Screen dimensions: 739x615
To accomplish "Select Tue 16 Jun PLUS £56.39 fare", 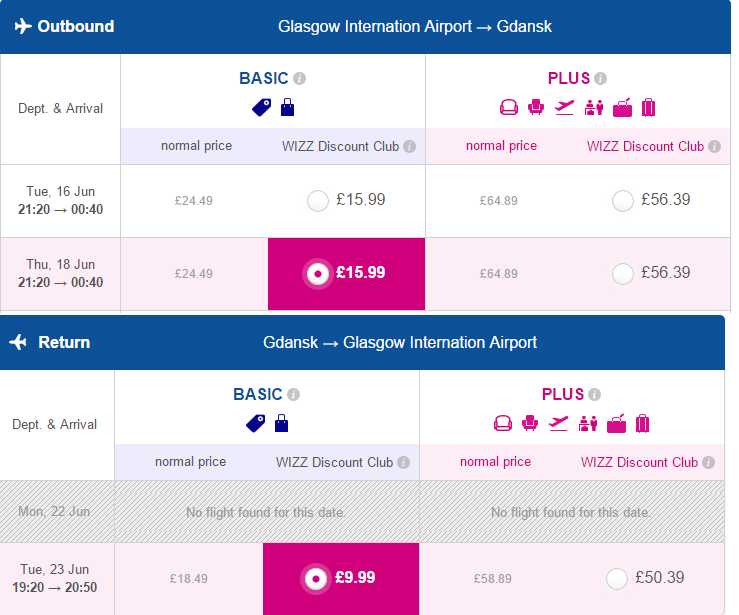I will pos(623,201).
